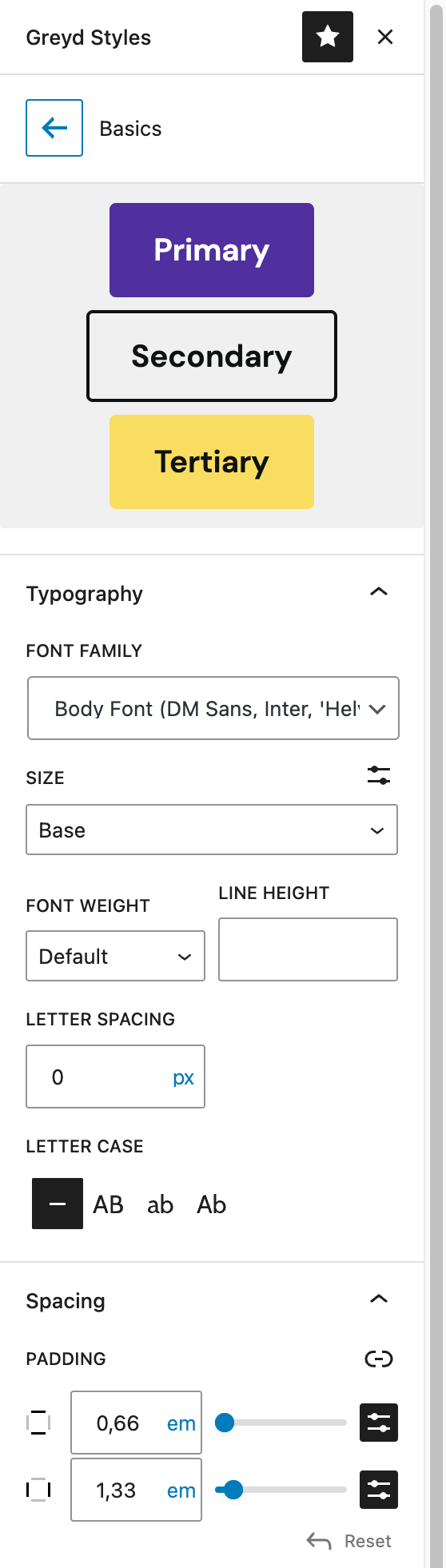Select lowercase ab letter case
The image size is (446, 1568).
160,1204
